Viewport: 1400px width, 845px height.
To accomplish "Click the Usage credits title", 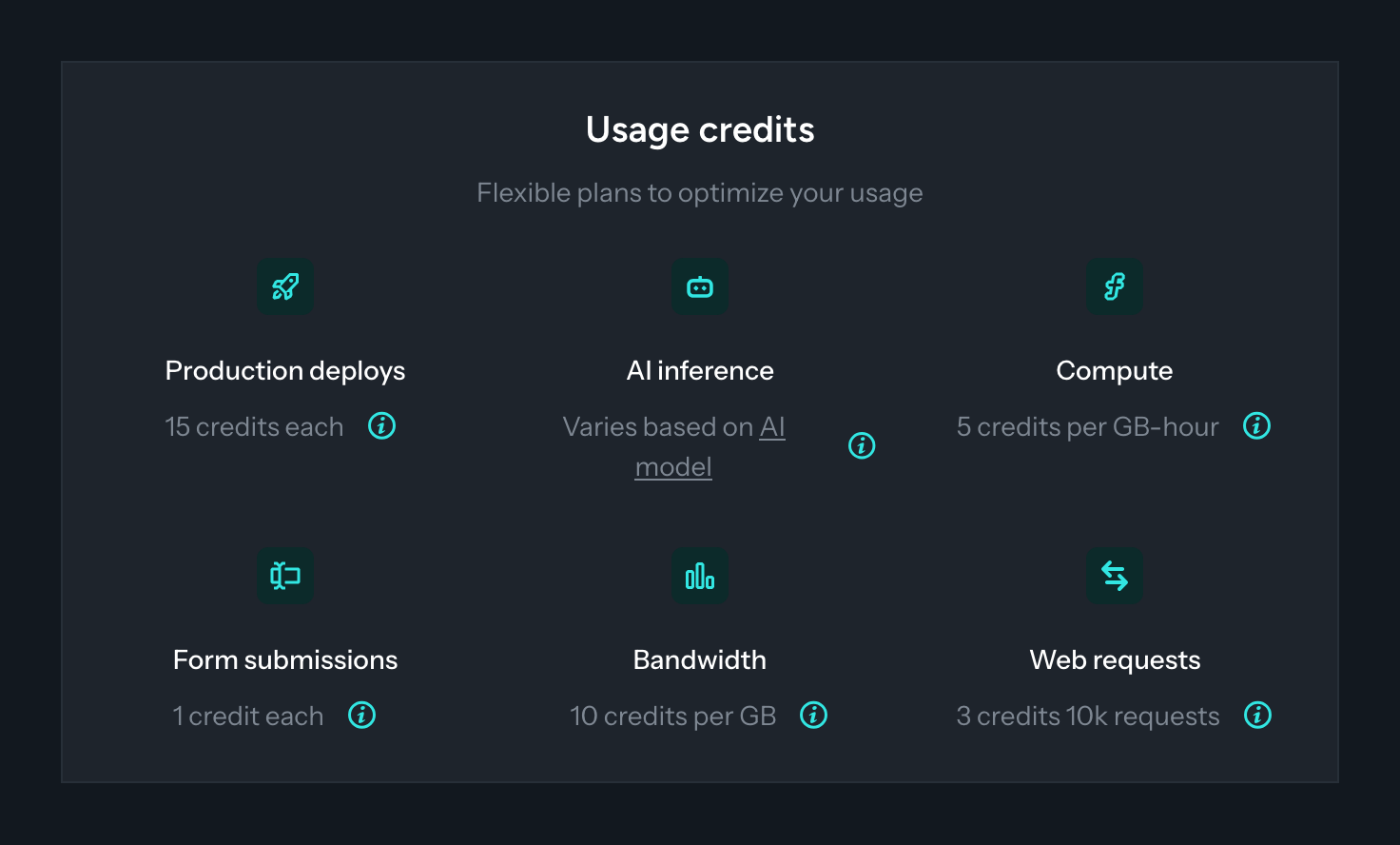I will (x=700, y=130).
